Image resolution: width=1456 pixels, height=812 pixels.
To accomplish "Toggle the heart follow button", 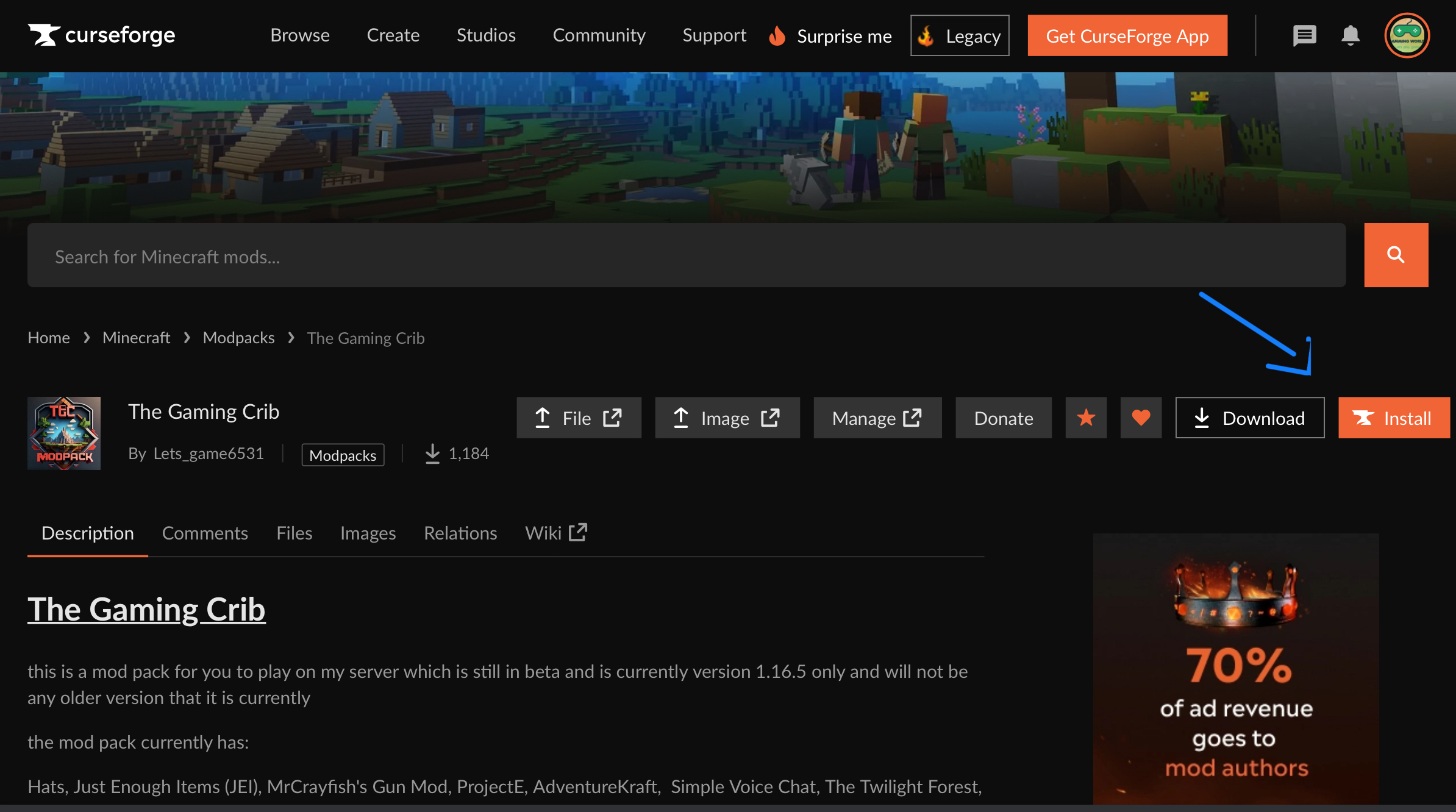I will (1141, 418).
